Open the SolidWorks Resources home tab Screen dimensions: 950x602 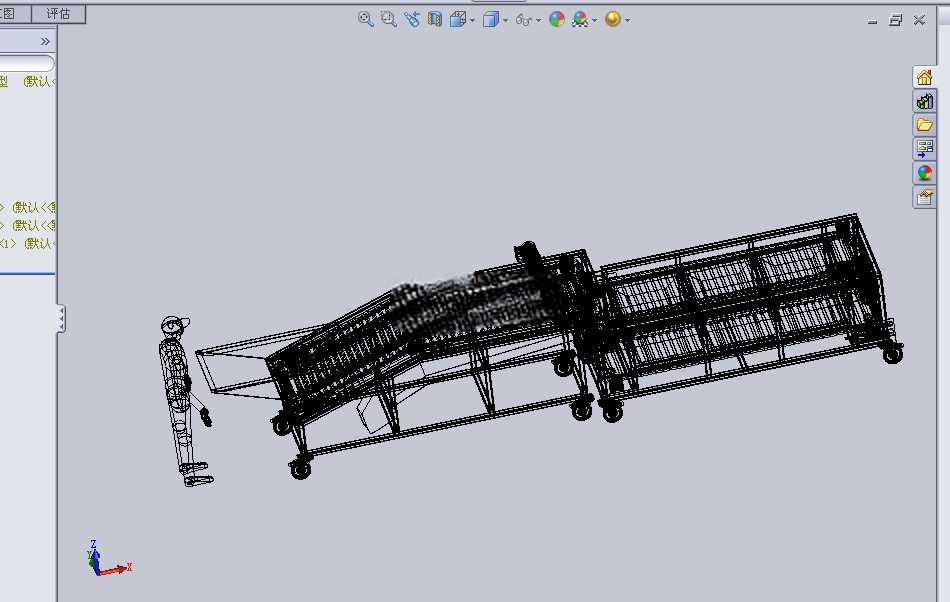(925, 78)
